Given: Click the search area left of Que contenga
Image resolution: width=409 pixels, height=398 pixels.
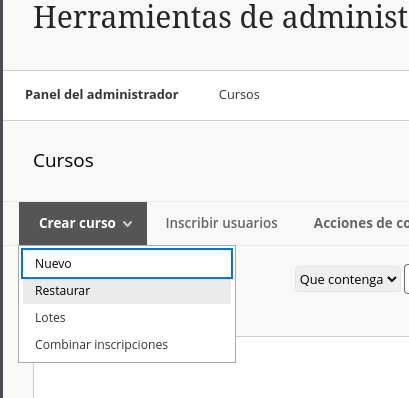Looking at the screenshot, I should 265,279.
